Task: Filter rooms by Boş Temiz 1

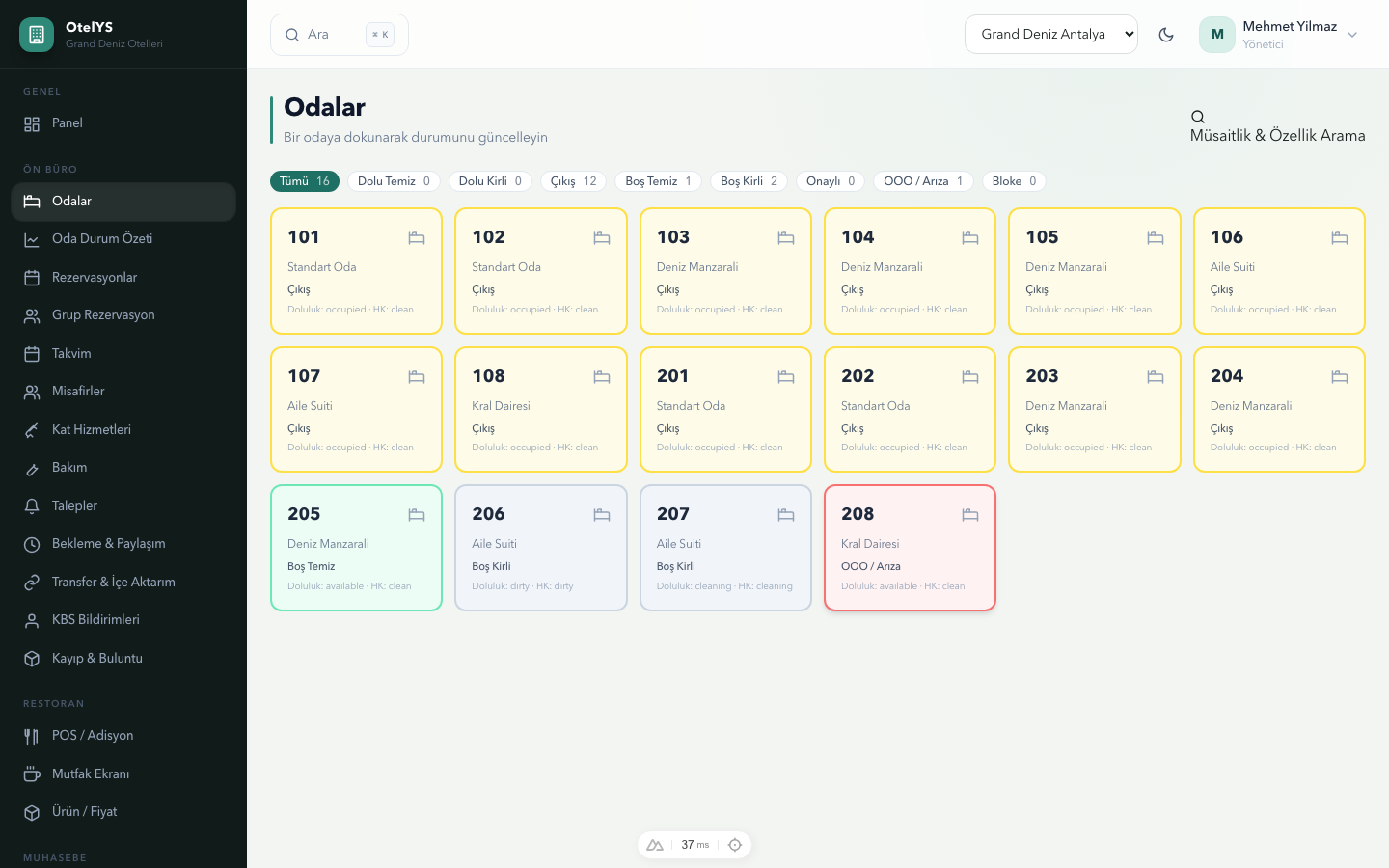Action: tap(658, 181)
